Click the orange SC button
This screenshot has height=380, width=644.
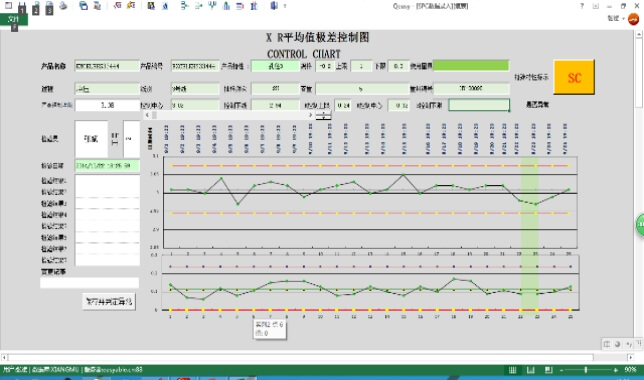(x=574, y=77)
